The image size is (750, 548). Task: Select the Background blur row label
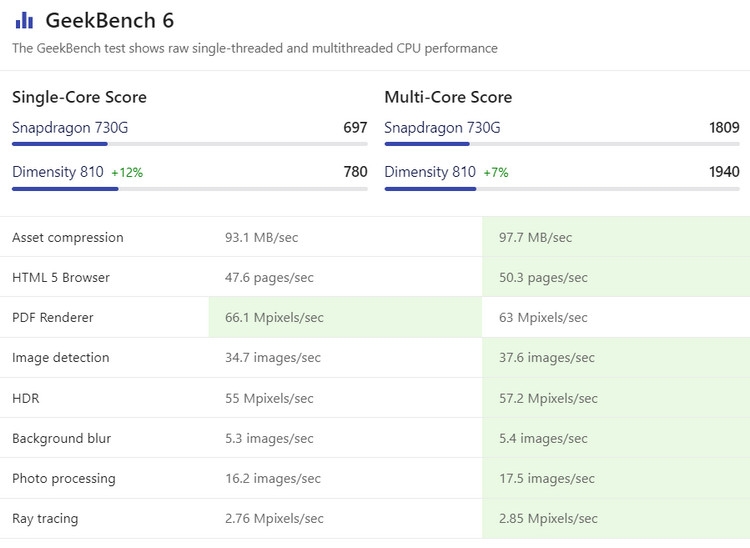62,438
